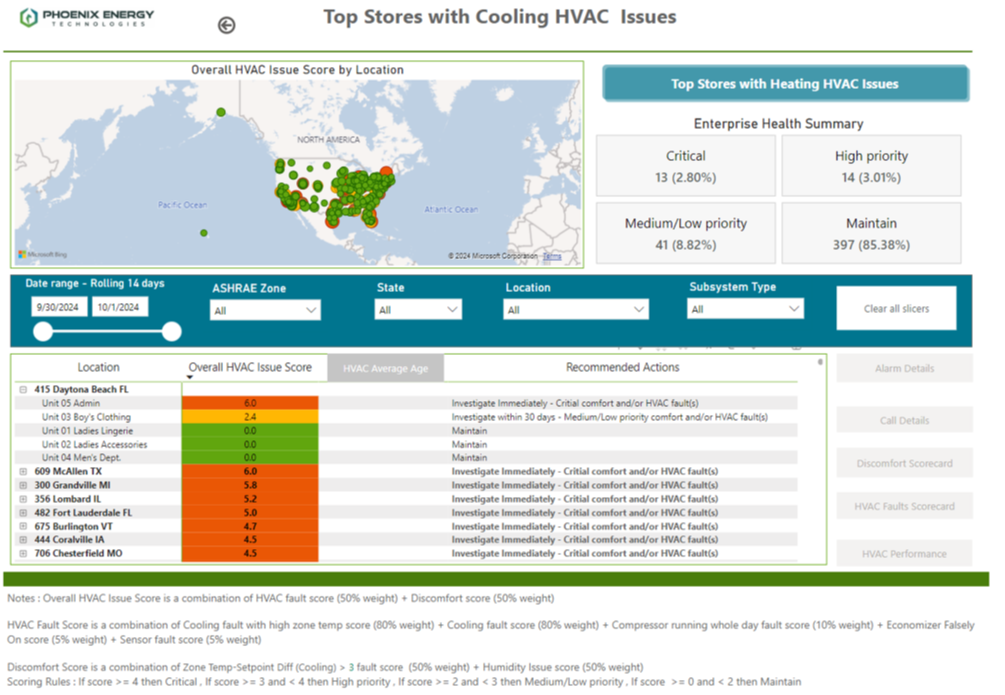The image size is (1005, 695).
Task: Click the right handle of date range slider
Action: point(172,331)
